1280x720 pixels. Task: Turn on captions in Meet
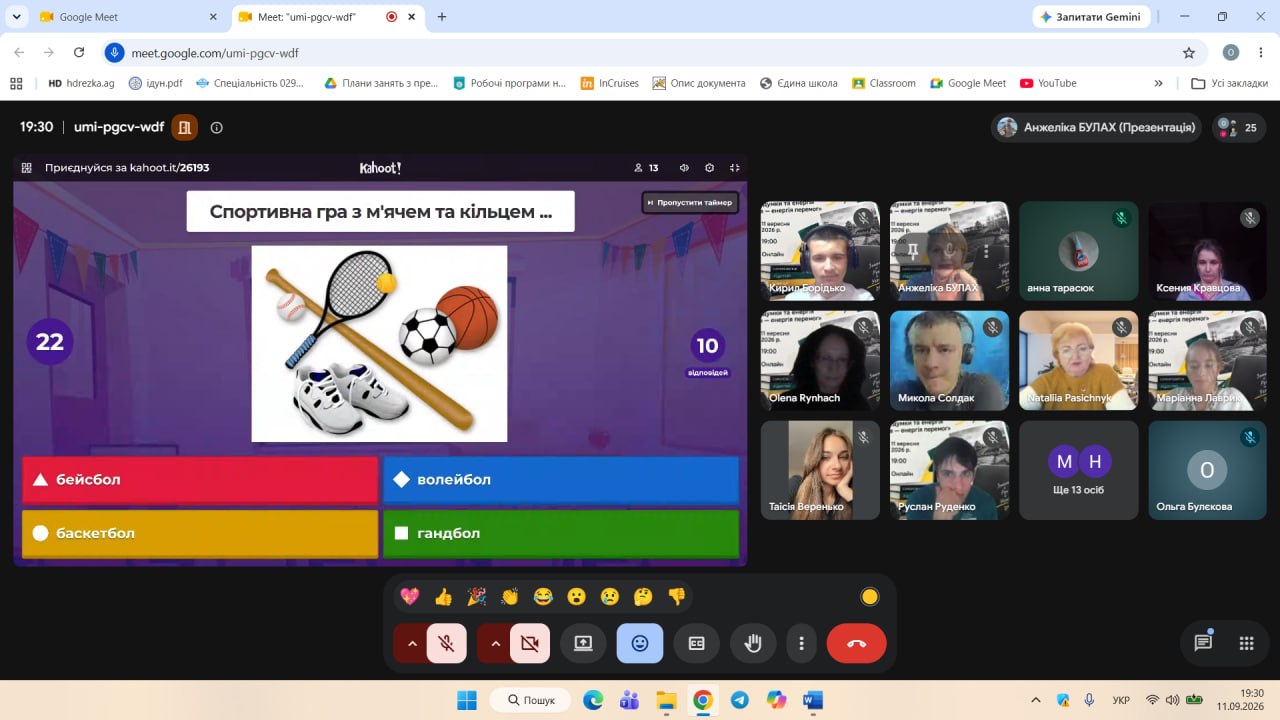pos(697,644)
